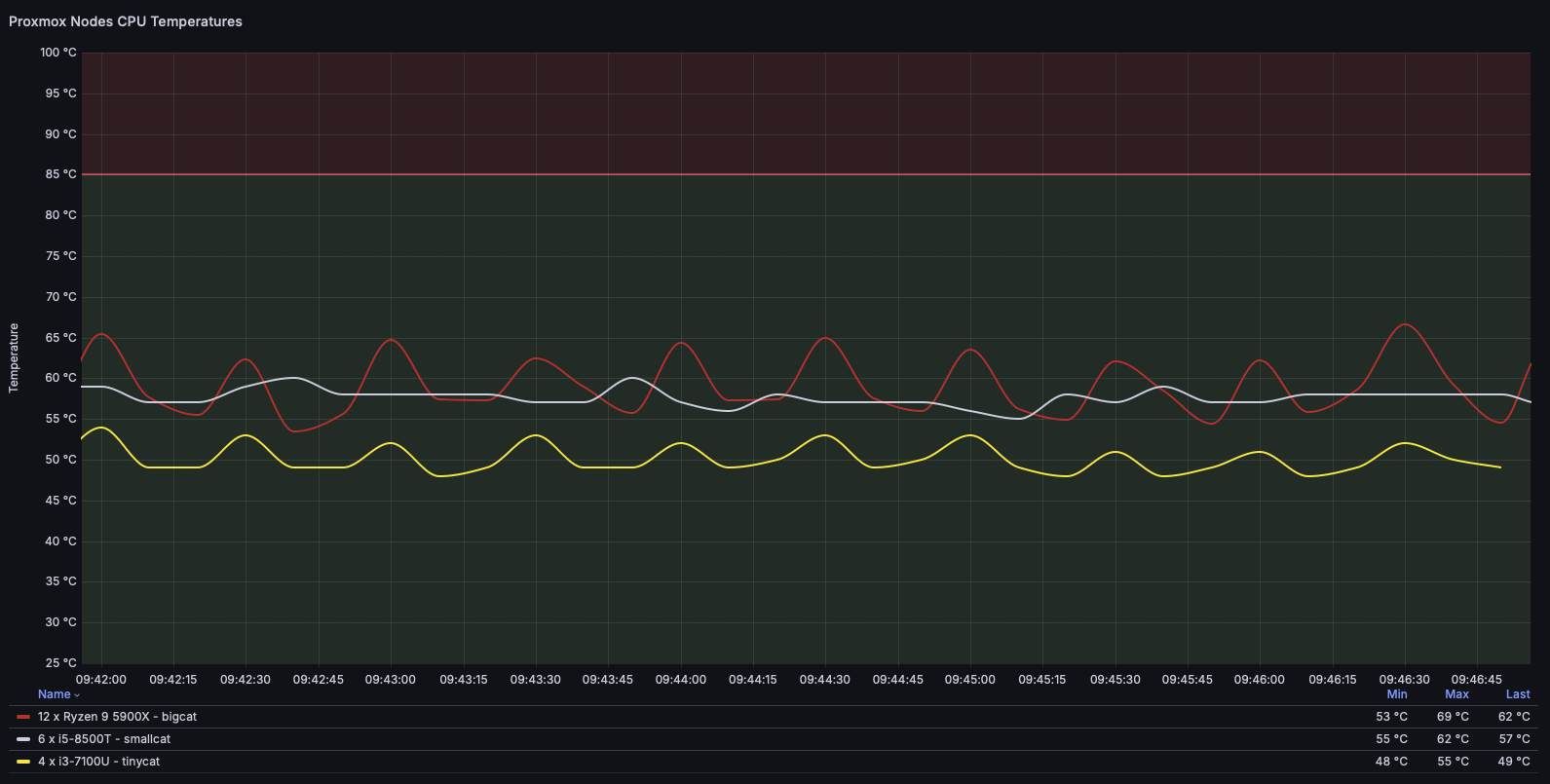Open color picker for yellow tinycat swatch

(23, 762)
